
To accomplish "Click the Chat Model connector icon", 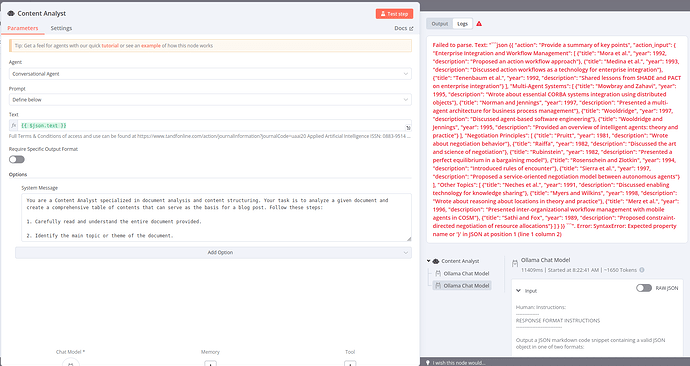I will [x=70, y=362].
